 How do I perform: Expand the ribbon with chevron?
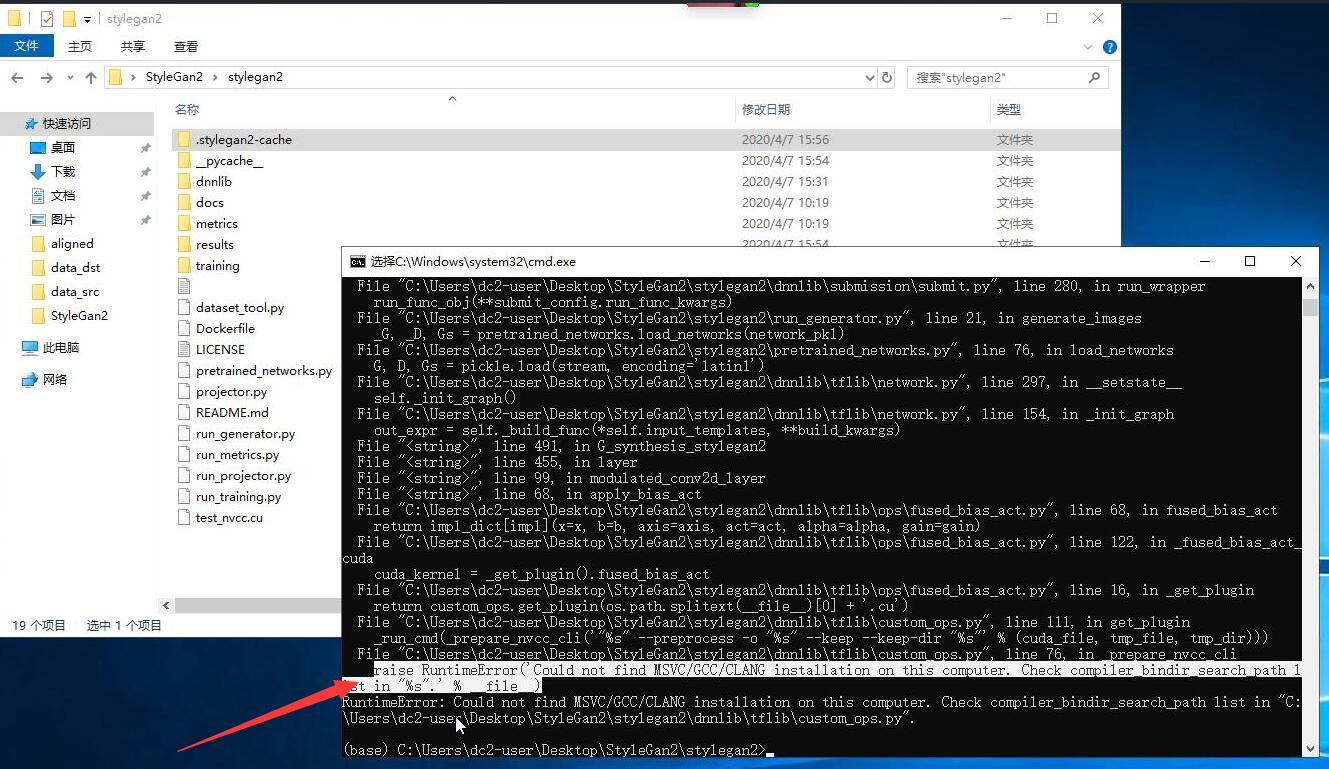point(1088,47)
